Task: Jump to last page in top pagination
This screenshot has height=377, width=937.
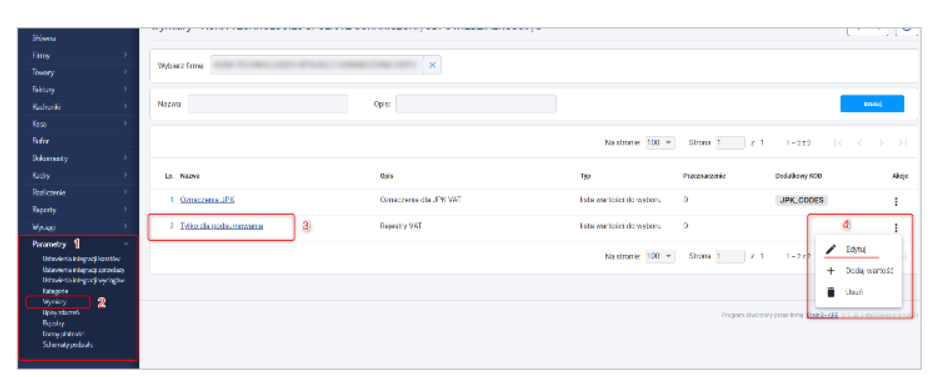Action: point(902,143)
